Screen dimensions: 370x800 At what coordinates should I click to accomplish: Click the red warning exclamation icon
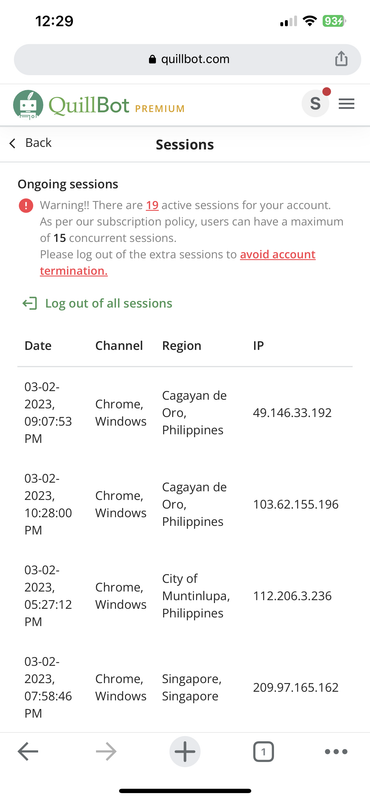[26, 206]
